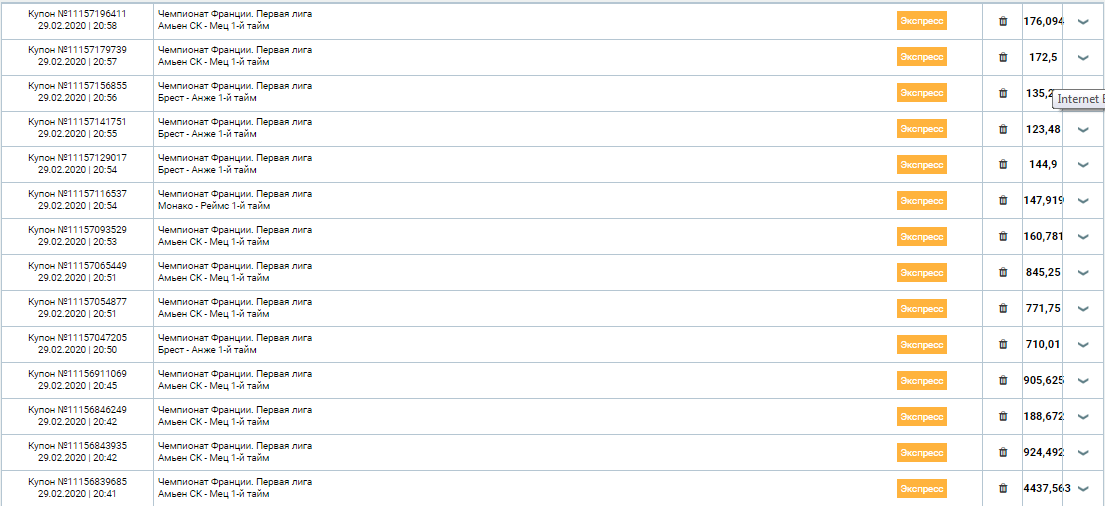
Task: Expand the row with amount 172,5
Action: click(1083, 58)
